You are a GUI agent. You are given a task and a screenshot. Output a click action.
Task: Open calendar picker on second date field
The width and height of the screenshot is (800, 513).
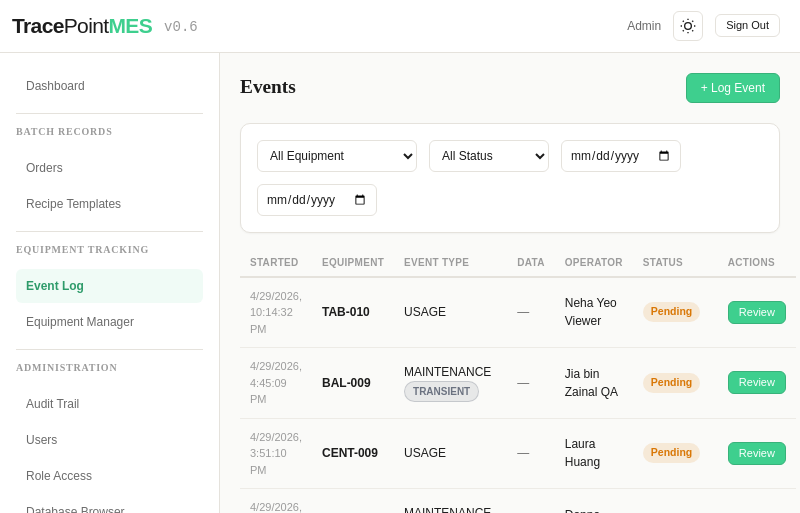coord(360,200)
